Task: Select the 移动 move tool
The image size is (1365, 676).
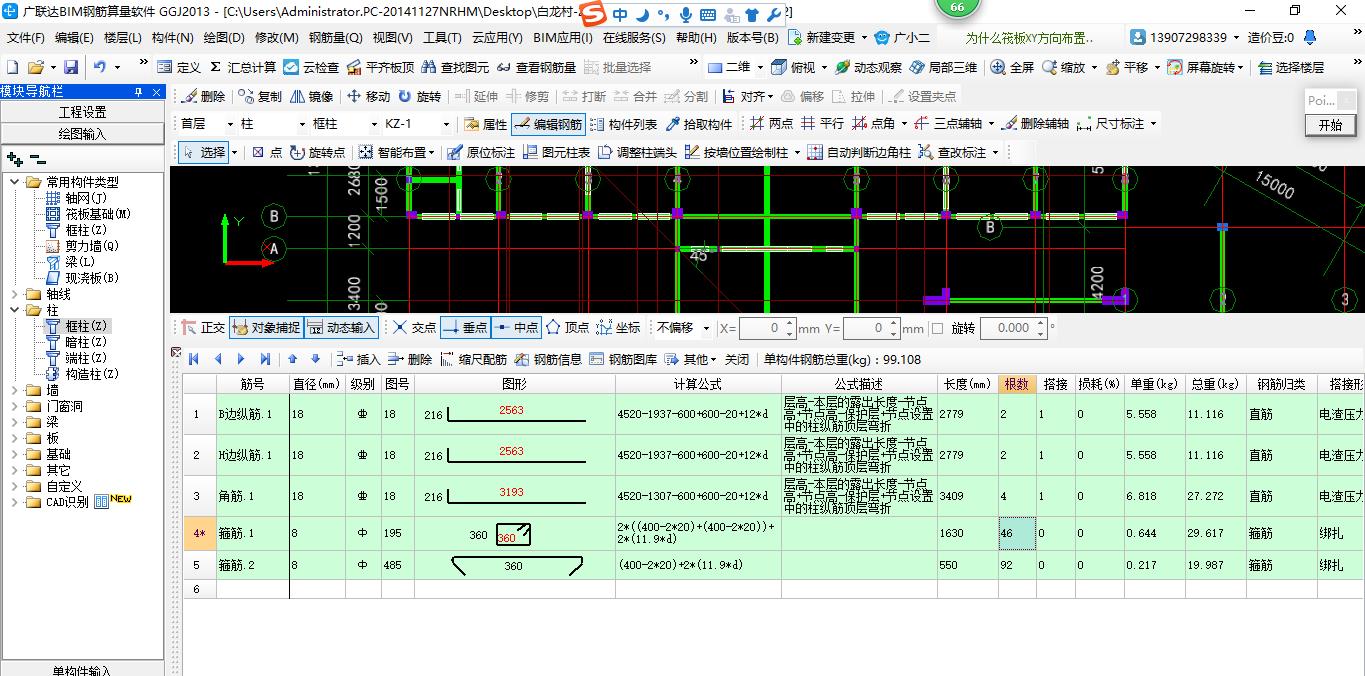Action: (x=368, y=96)
